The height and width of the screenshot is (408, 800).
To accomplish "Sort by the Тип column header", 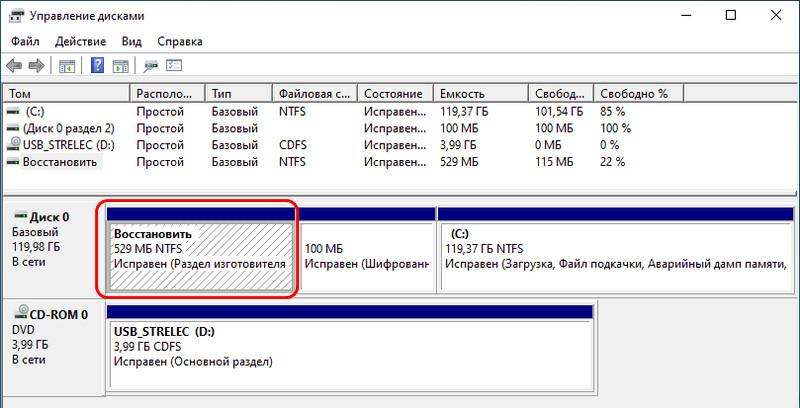I will coord(239,93).
